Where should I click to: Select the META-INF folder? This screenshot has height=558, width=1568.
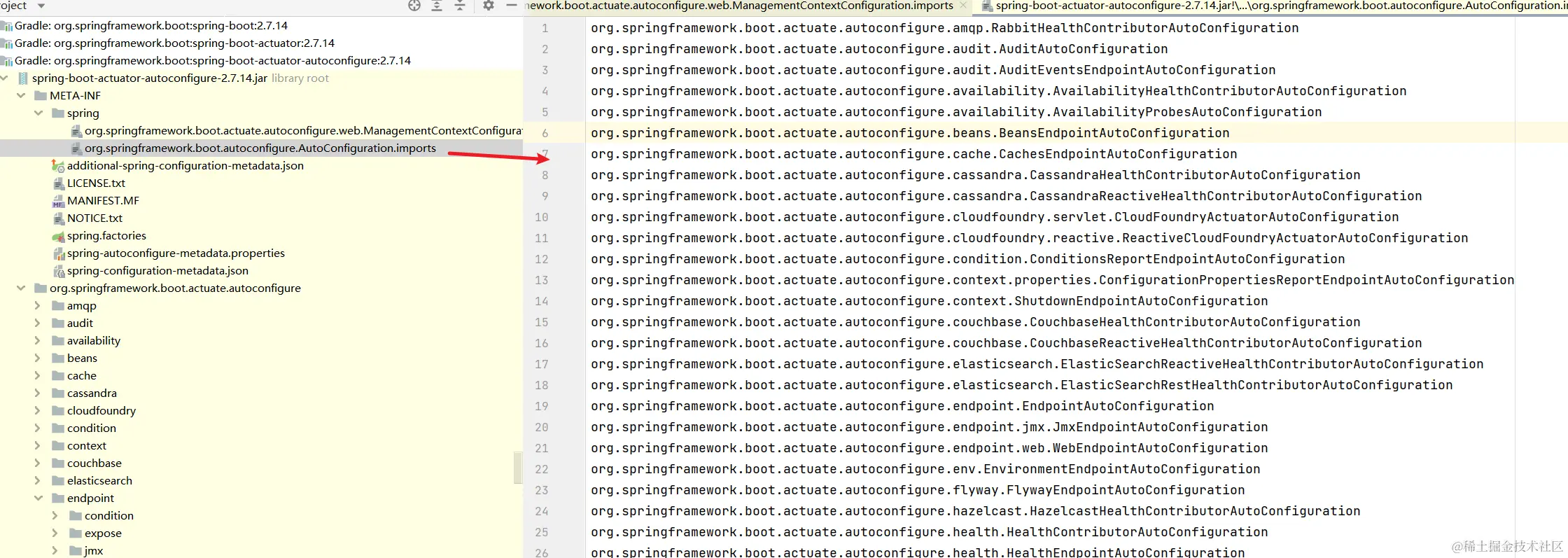tap(75, 96)
